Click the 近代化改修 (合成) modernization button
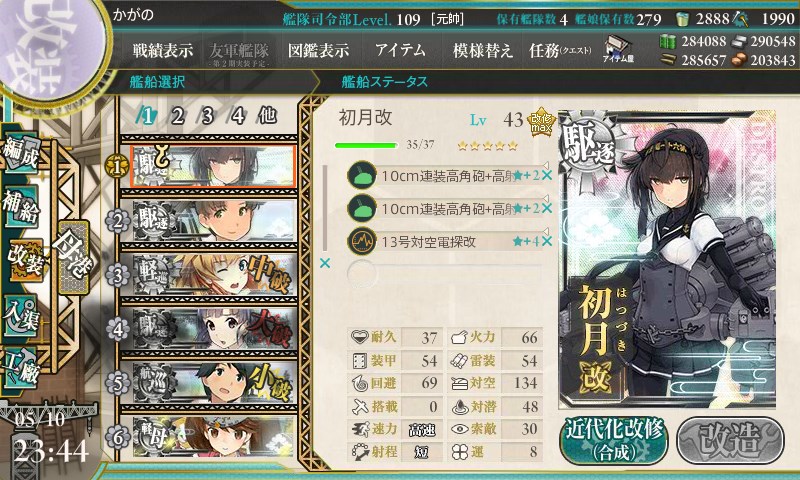 coord(614,441)
